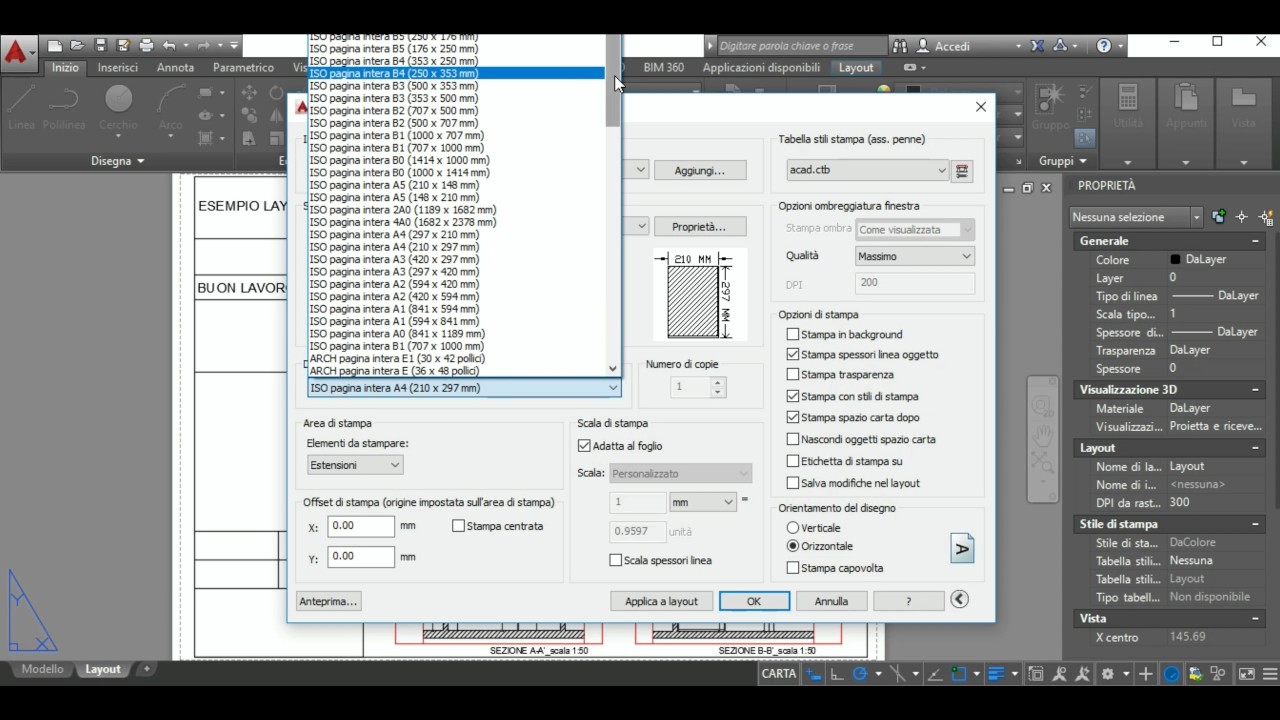This screenshot has width=1280, height=720.
Task: Collapse the Visualizzazione 3D section
Action: pos(1255,390)
